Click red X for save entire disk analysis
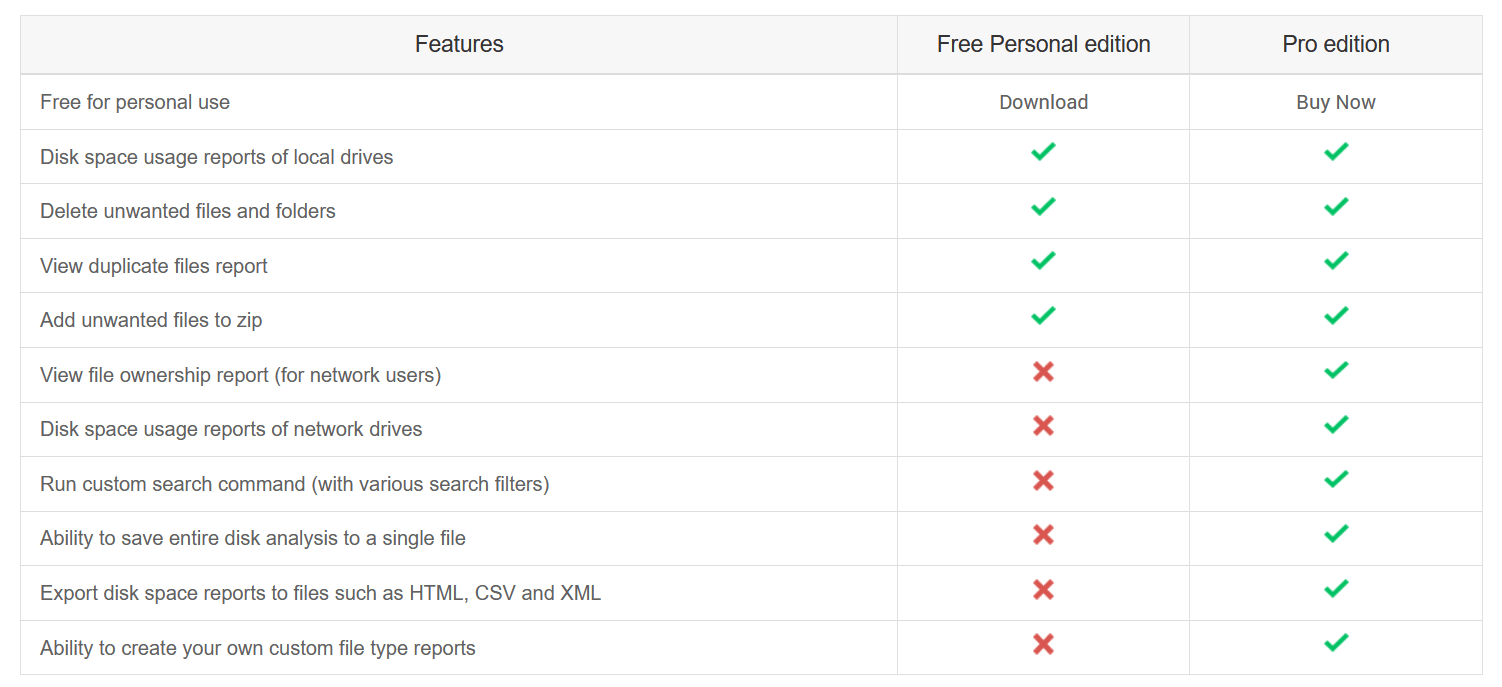This screenshot has width=1502, height=687. pyautogui.click(x=1043, y=535)
